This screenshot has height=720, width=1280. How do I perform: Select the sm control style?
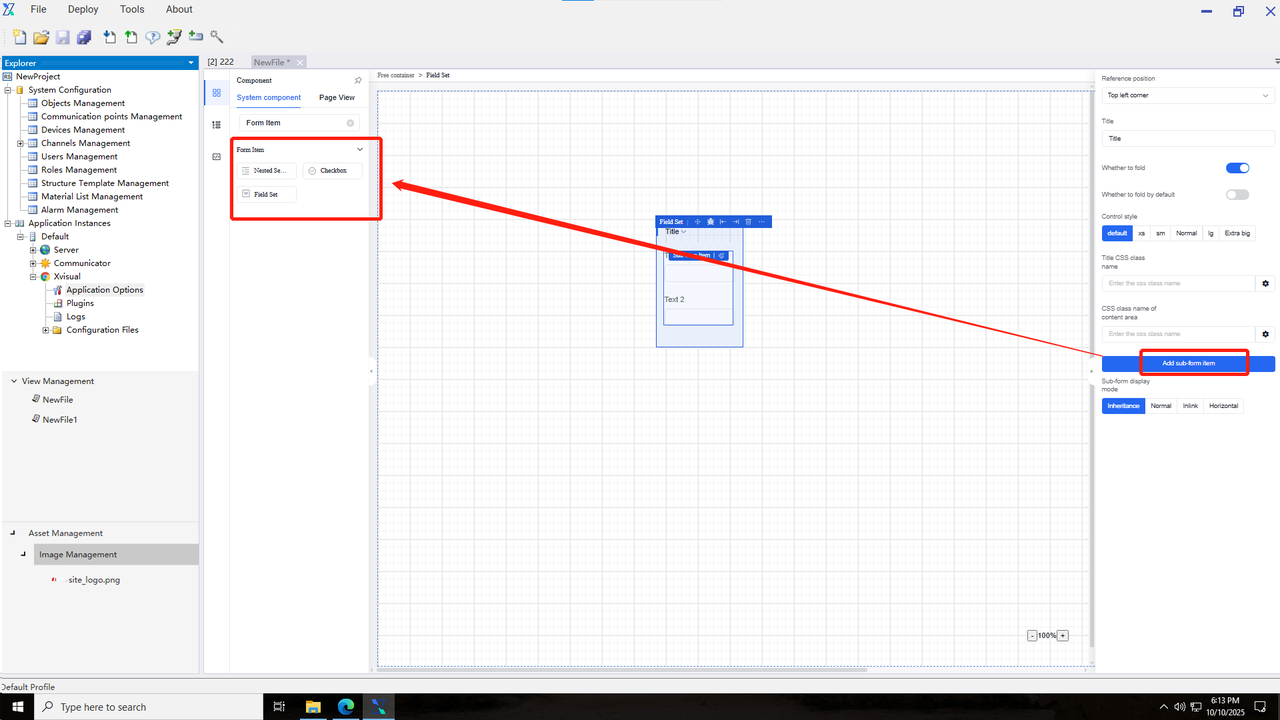tap(1160, 233)
